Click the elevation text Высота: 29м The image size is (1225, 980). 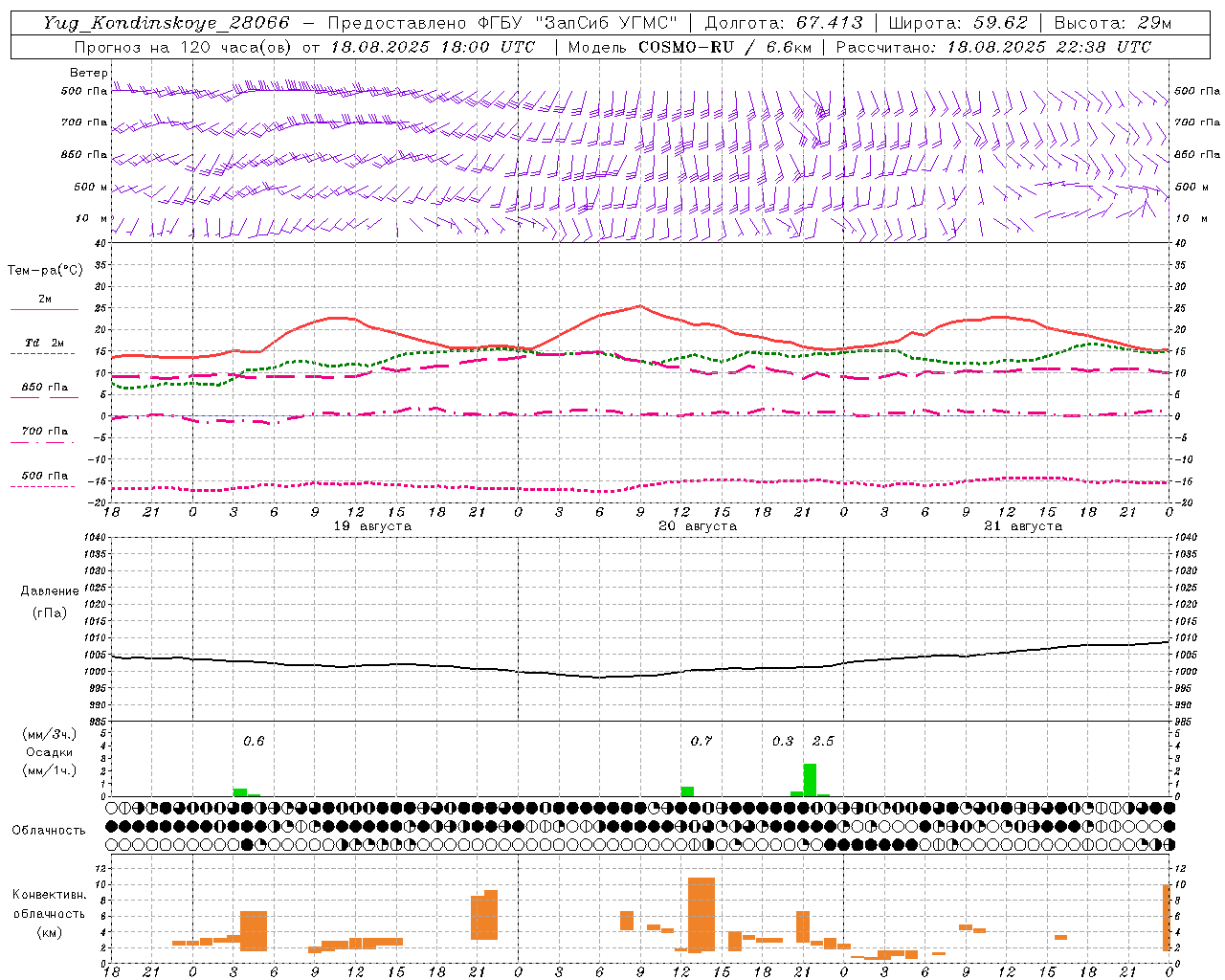pos(1112,23)
